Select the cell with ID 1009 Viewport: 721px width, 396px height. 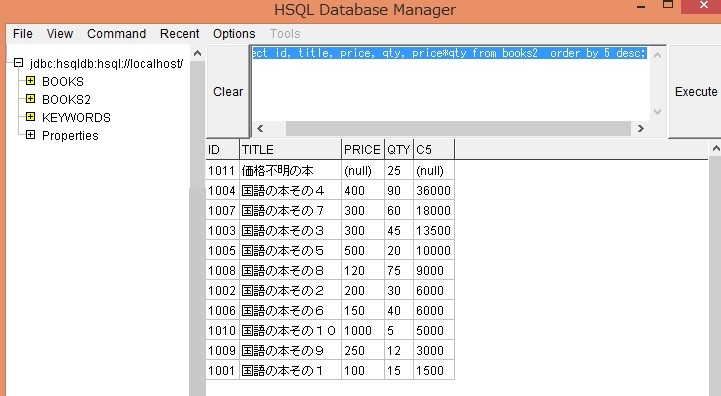click(x=223, y=350)
